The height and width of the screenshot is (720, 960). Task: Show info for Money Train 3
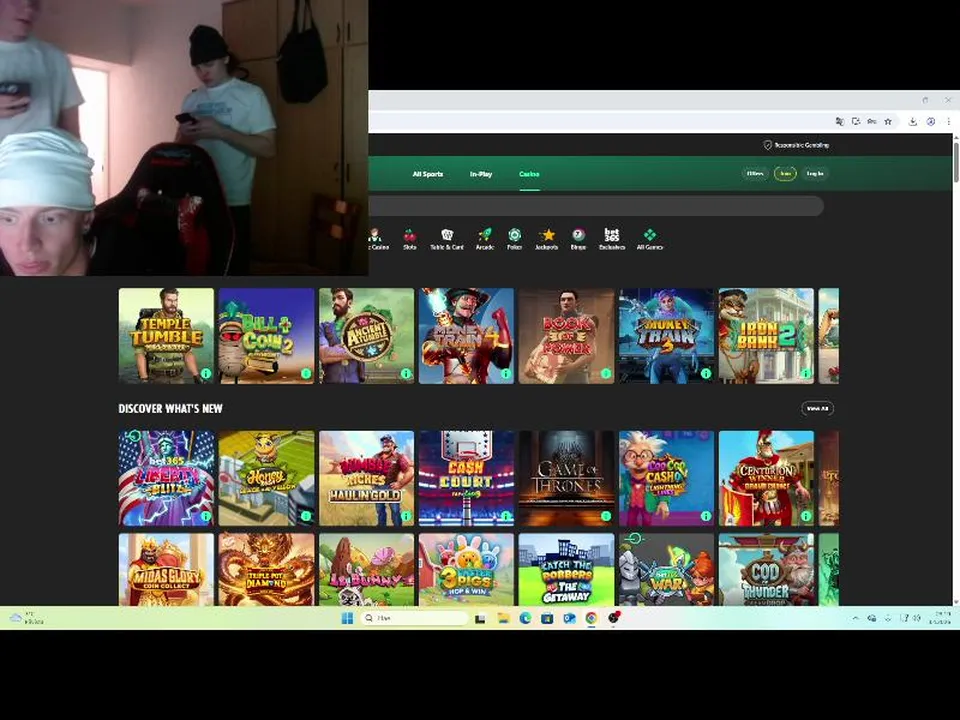point(705,373)
